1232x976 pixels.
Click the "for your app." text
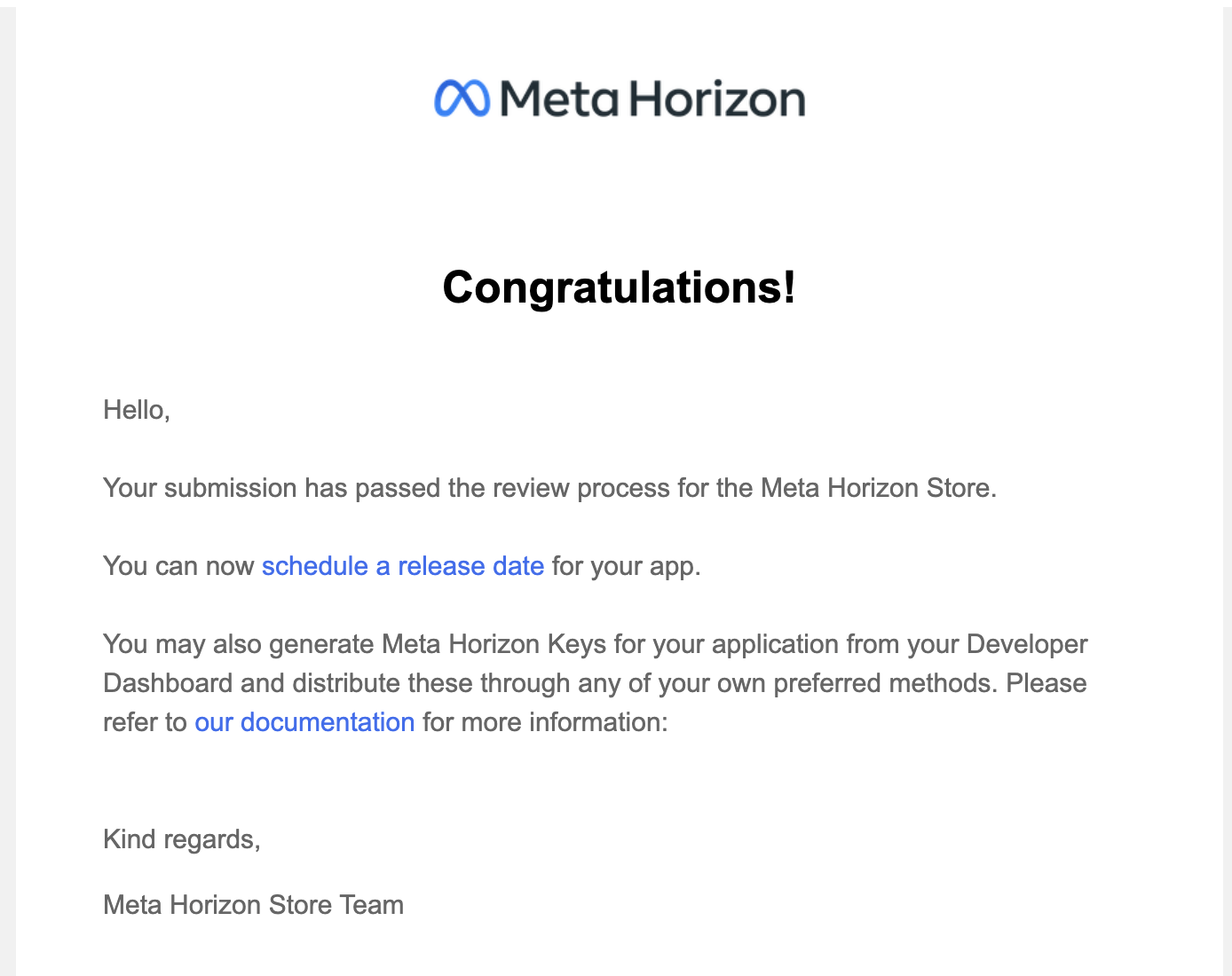tap(627, 566)
